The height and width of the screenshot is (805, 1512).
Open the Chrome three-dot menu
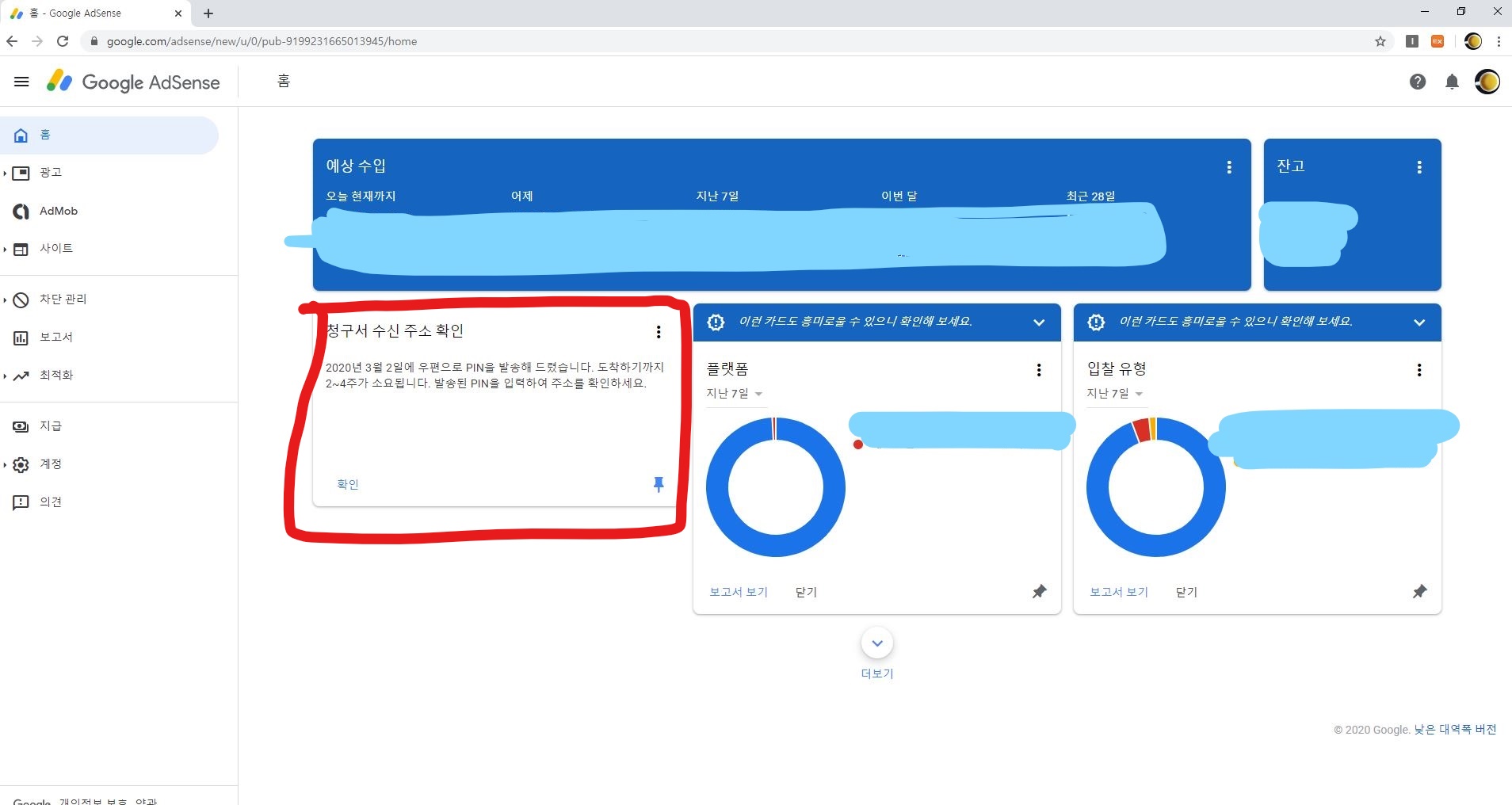coord(1499,41)
